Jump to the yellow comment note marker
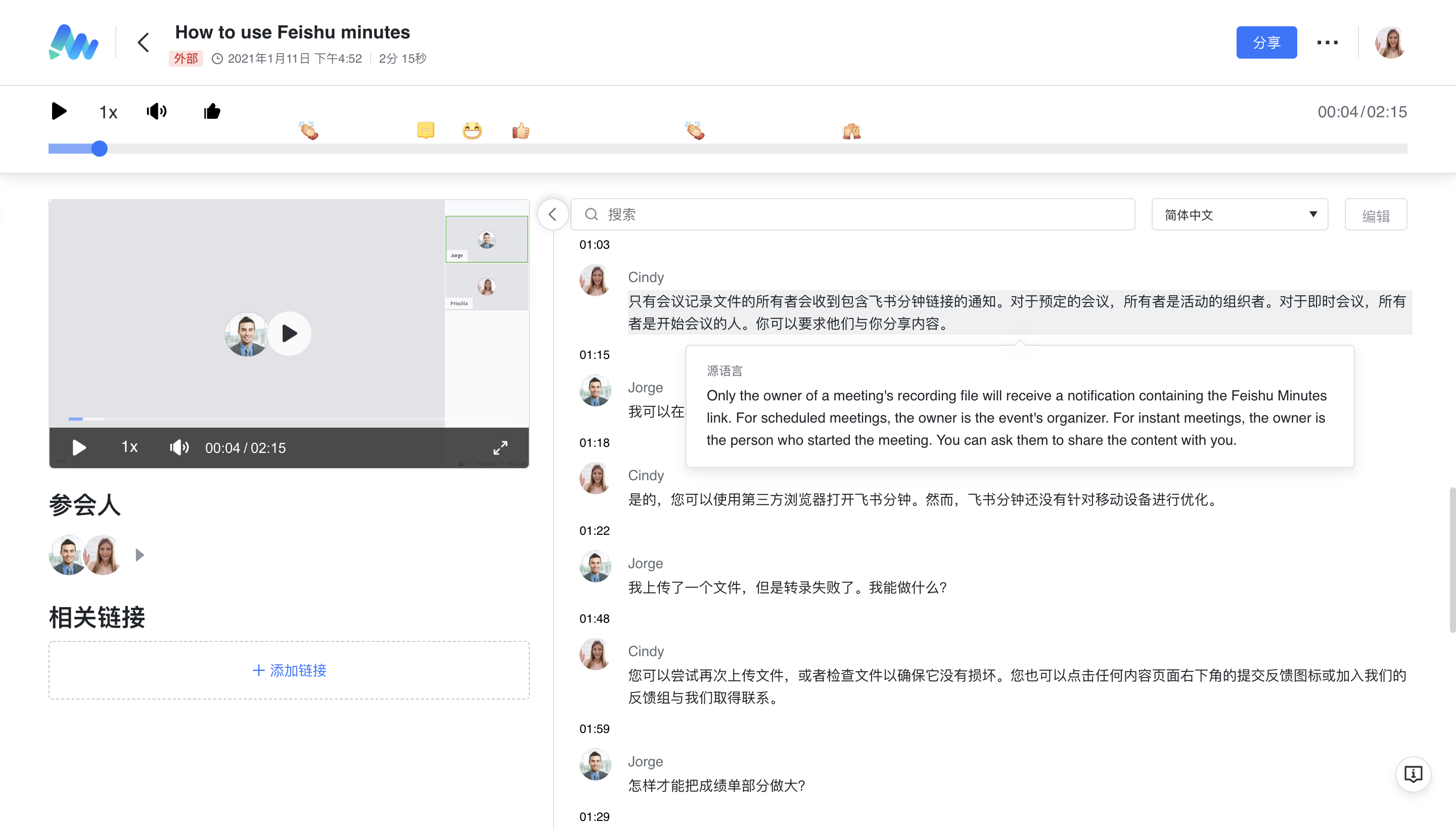 pos(425,130)
